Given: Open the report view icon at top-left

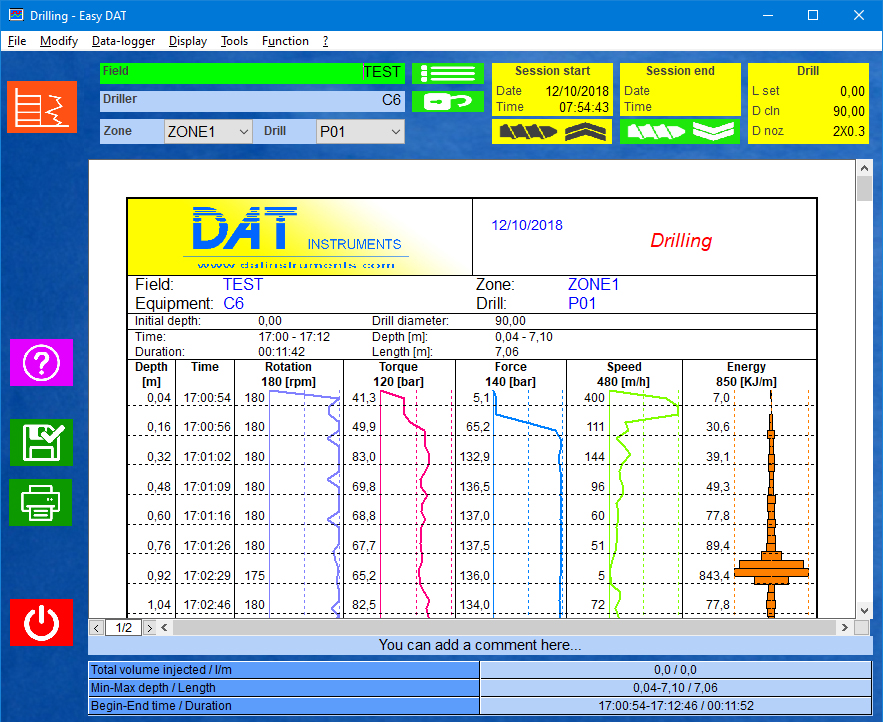Looking at the screenshot, I should [x=41, y=107].
